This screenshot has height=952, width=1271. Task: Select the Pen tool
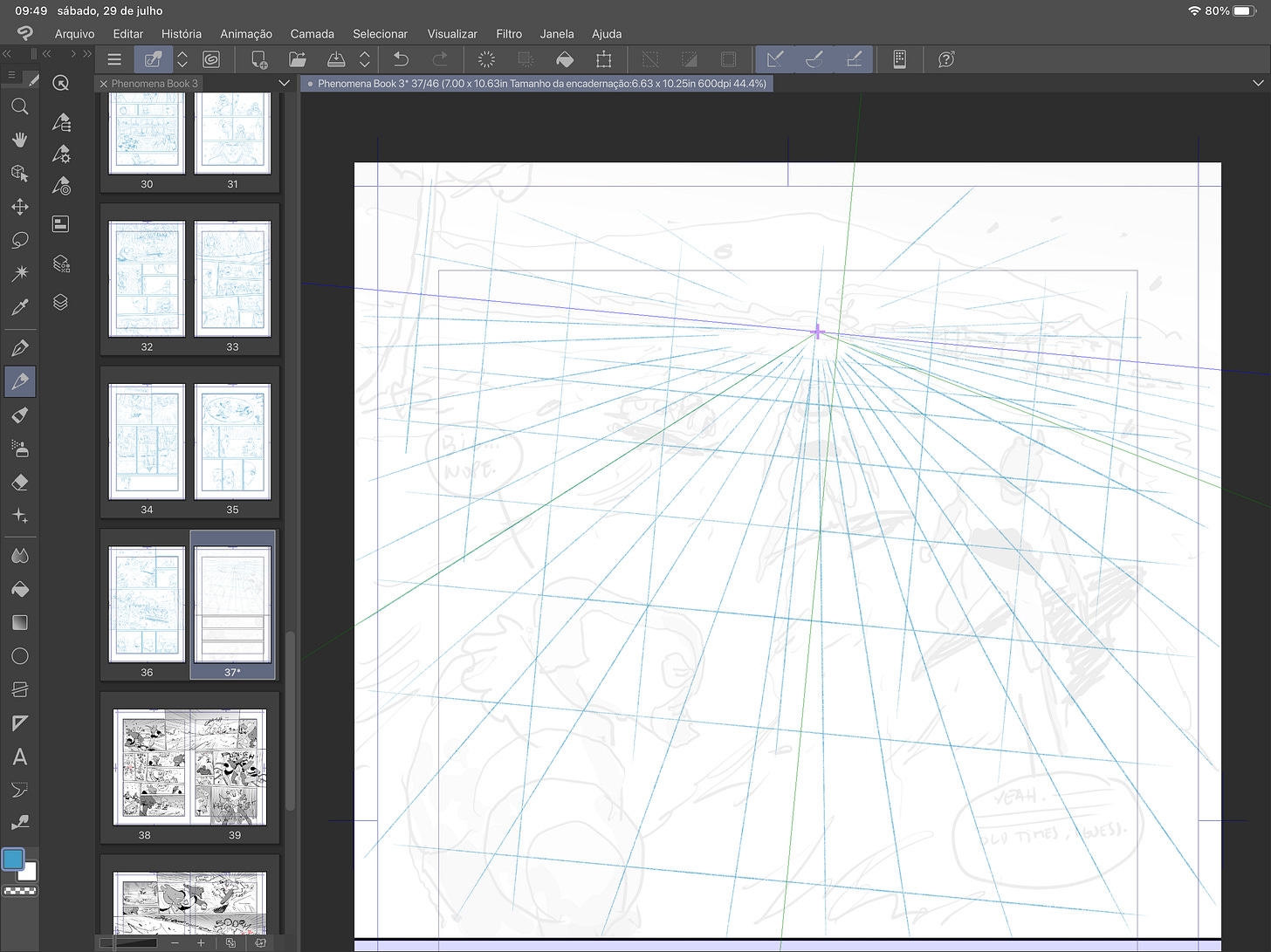click(x=19, y=348)
